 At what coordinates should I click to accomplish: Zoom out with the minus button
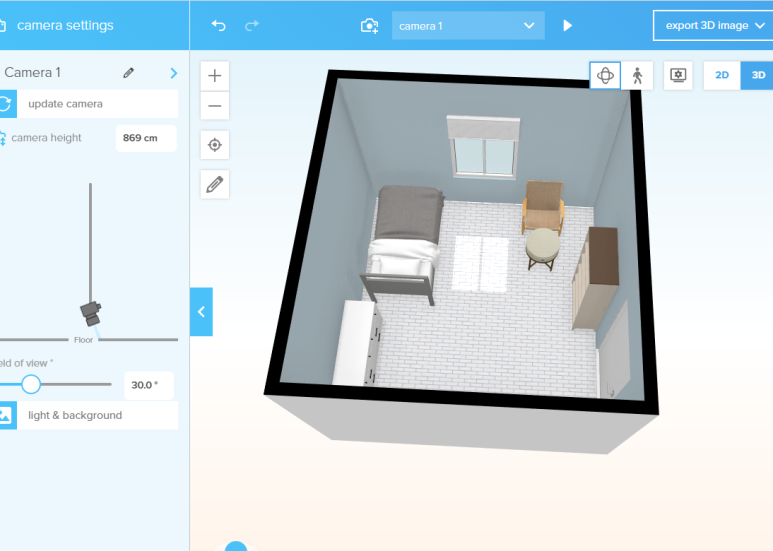214,105
